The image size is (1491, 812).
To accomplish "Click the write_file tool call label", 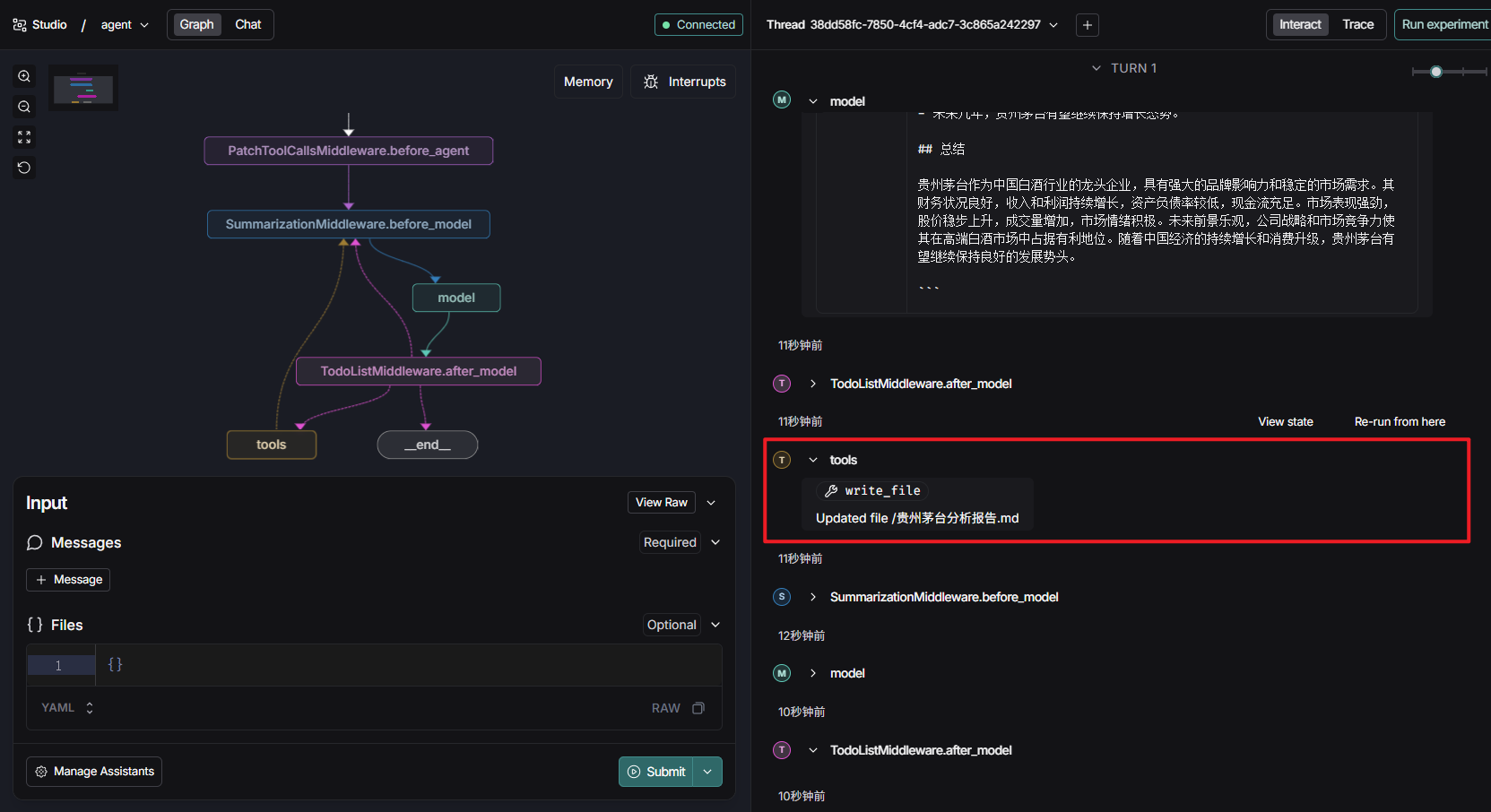I will pos(882,490).
